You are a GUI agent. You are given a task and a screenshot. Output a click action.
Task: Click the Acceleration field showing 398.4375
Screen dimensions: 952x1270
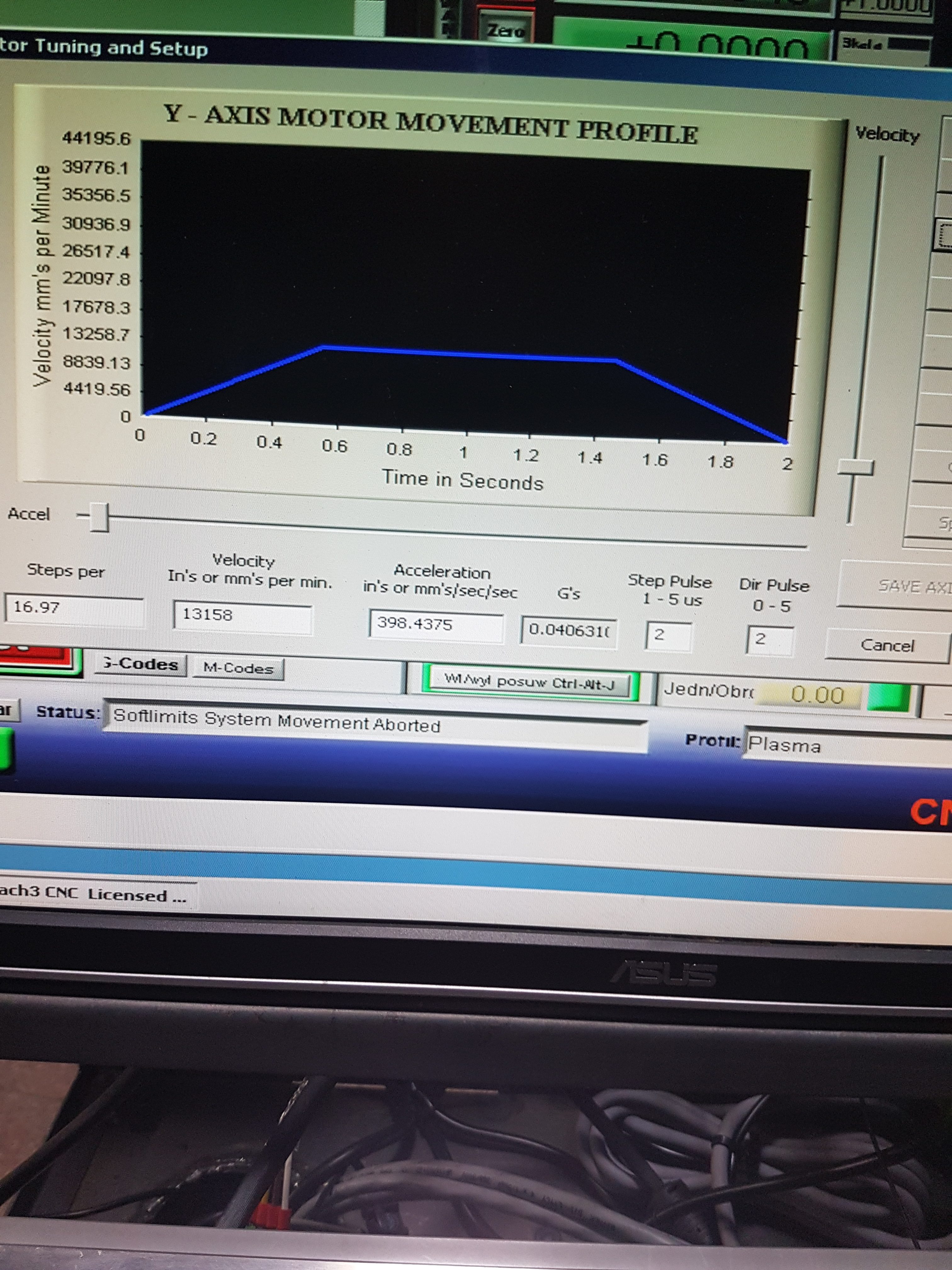tap(436, 626)
